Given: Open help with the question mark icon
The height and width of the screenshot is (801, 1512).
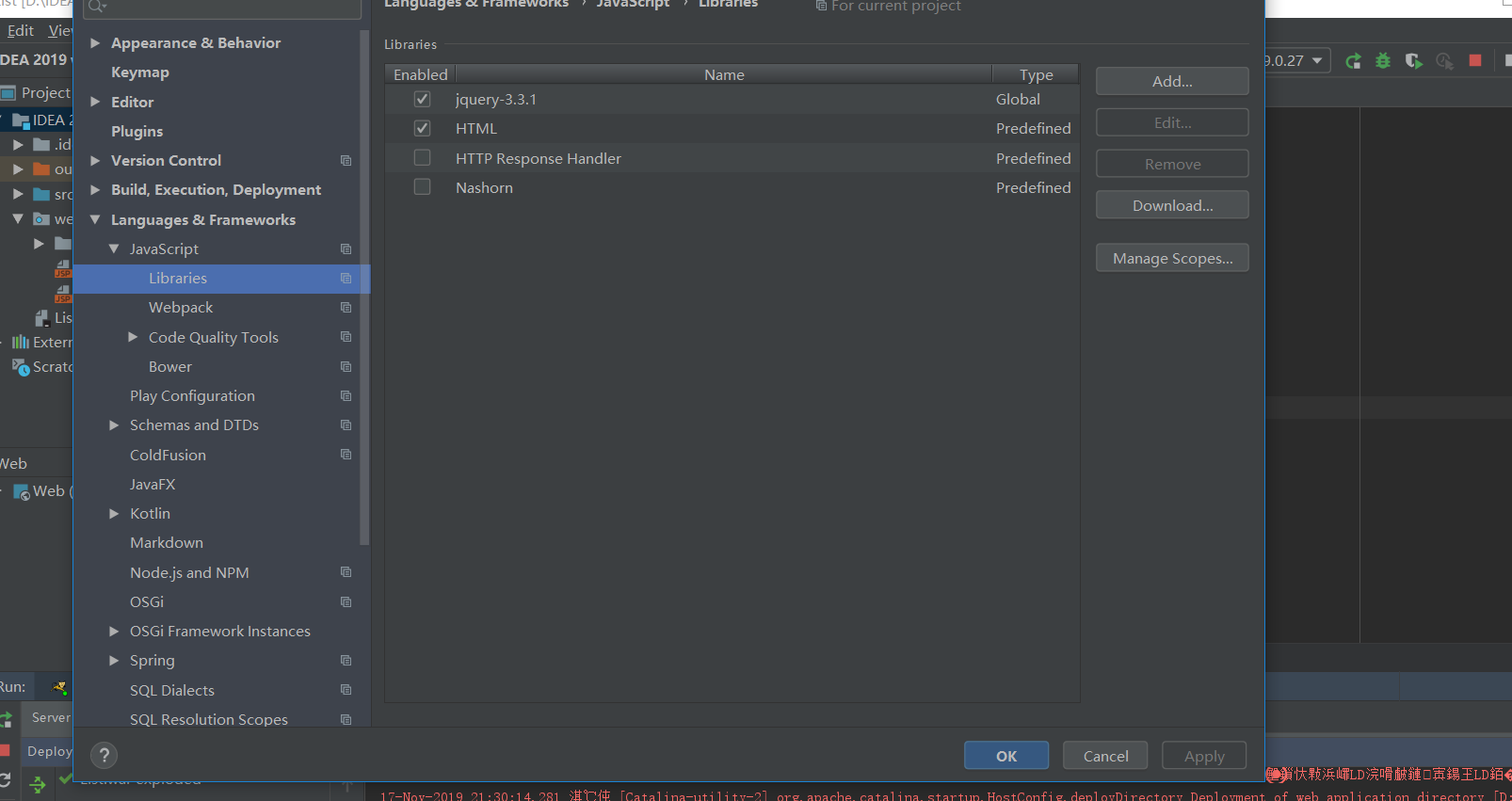Looking at the screenshot, I should [x=105, y=755].
